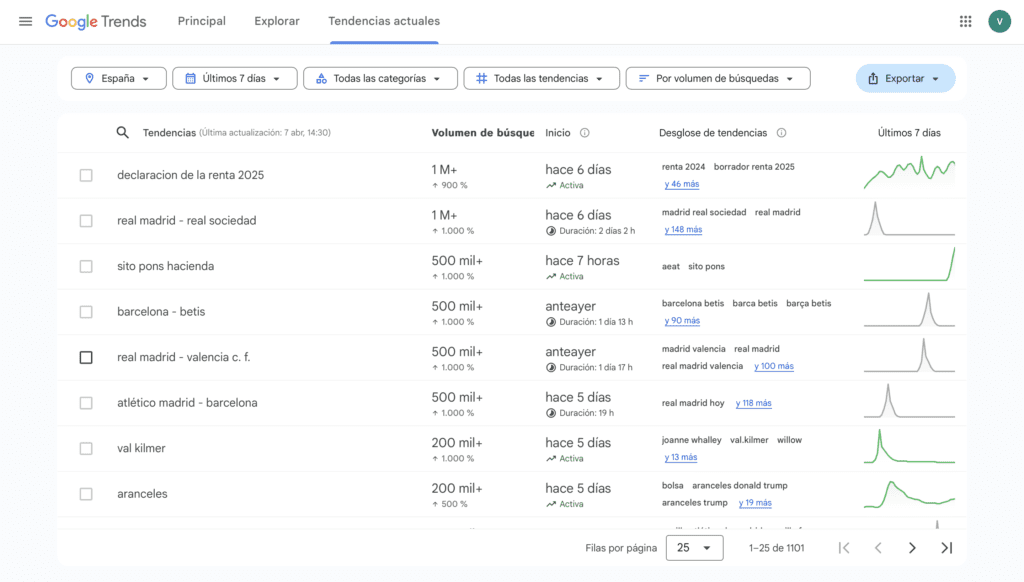Open the sparkline chart for aranceles
This screenshot has height=582, width=1024.
pyautogui.click(x=909, y=494)
